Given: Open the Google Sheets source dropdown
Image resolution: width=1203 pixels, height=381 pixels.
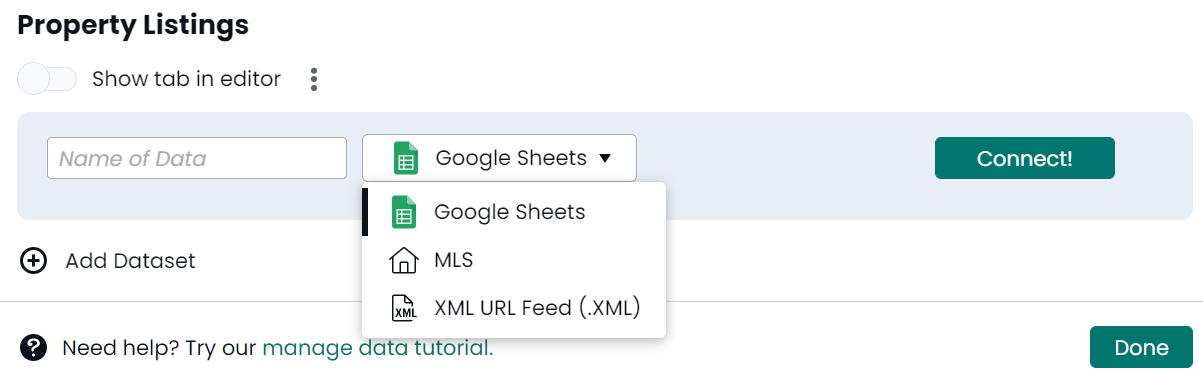Looking at the screenshot, I should [499, 158].
